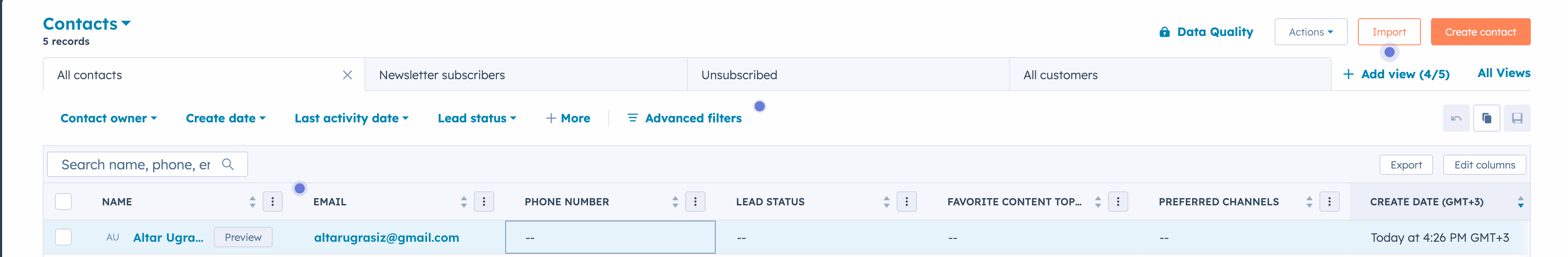Open the Lead Status column options menu
Screen dimensions: 1568x257
coord(906,202)
